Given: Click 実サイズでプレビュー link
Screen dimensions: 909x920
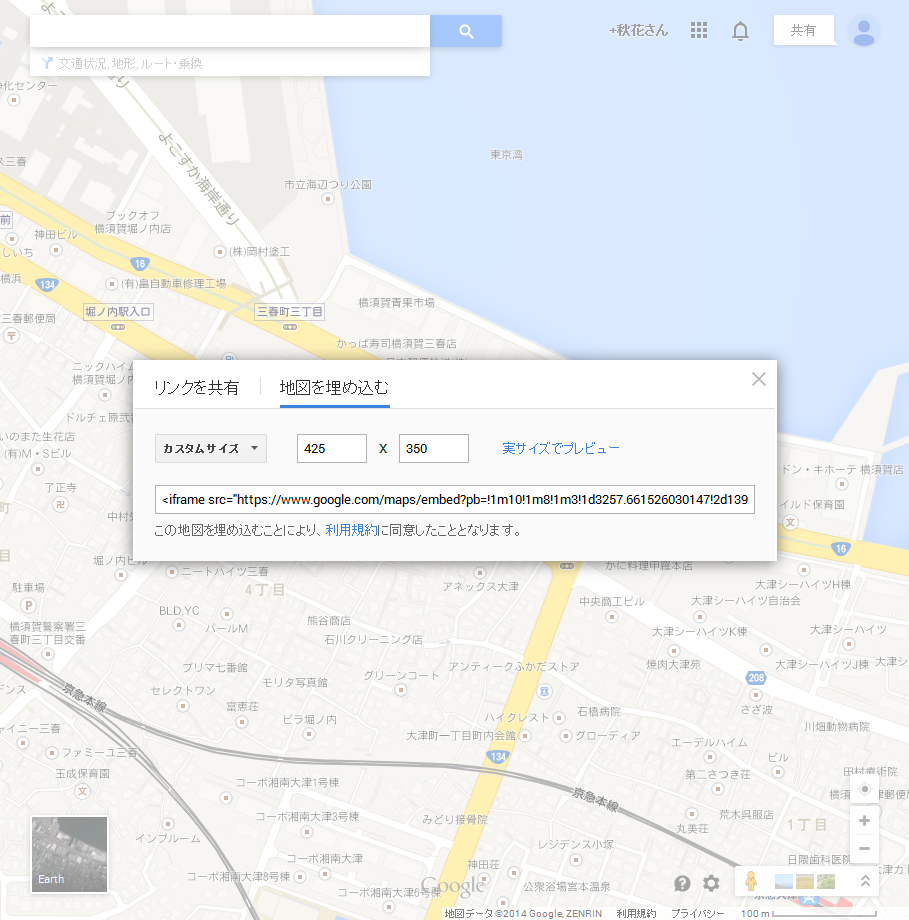Looking at the screenshot, I should point(560,449).
